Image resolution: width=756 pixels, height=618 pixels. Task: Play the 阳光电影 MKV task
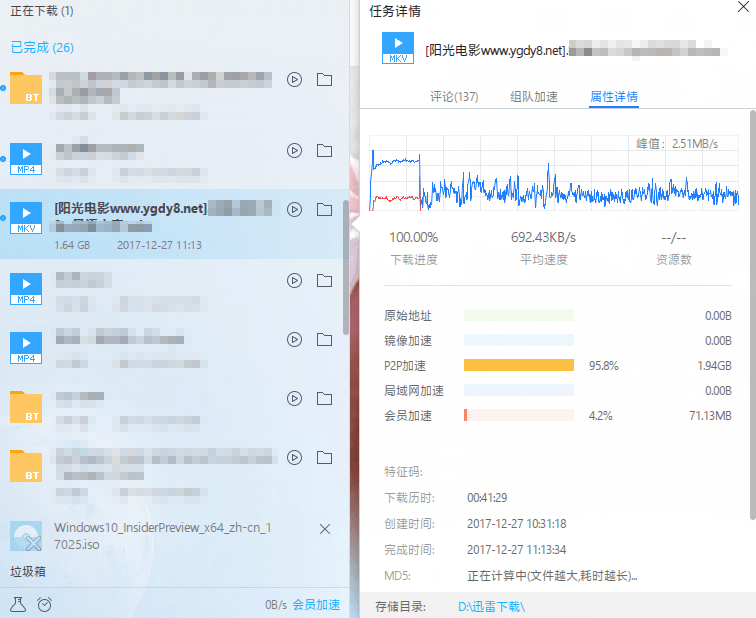294,210
